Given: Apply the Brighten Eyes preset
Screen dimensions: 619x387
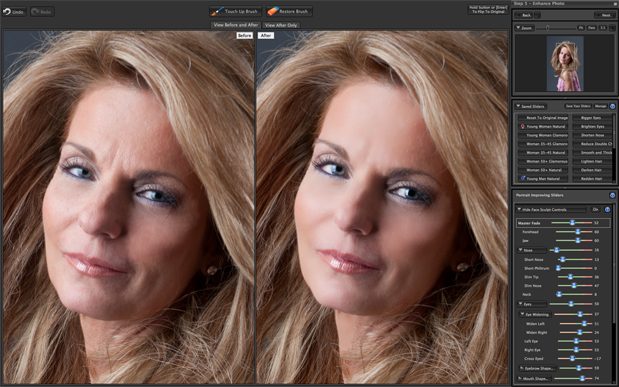Looking at the screenshot, I should tap(591, 126).
